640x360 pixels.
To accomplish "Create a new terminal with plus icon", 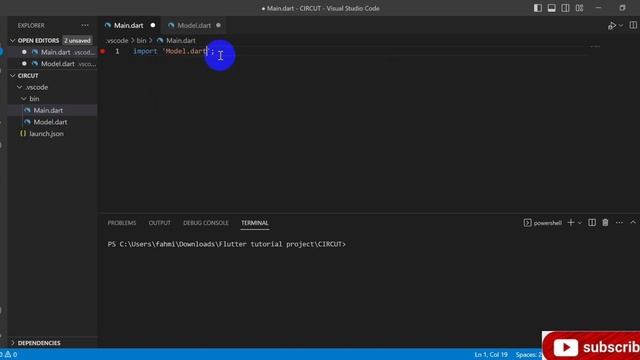I will 571,222.
